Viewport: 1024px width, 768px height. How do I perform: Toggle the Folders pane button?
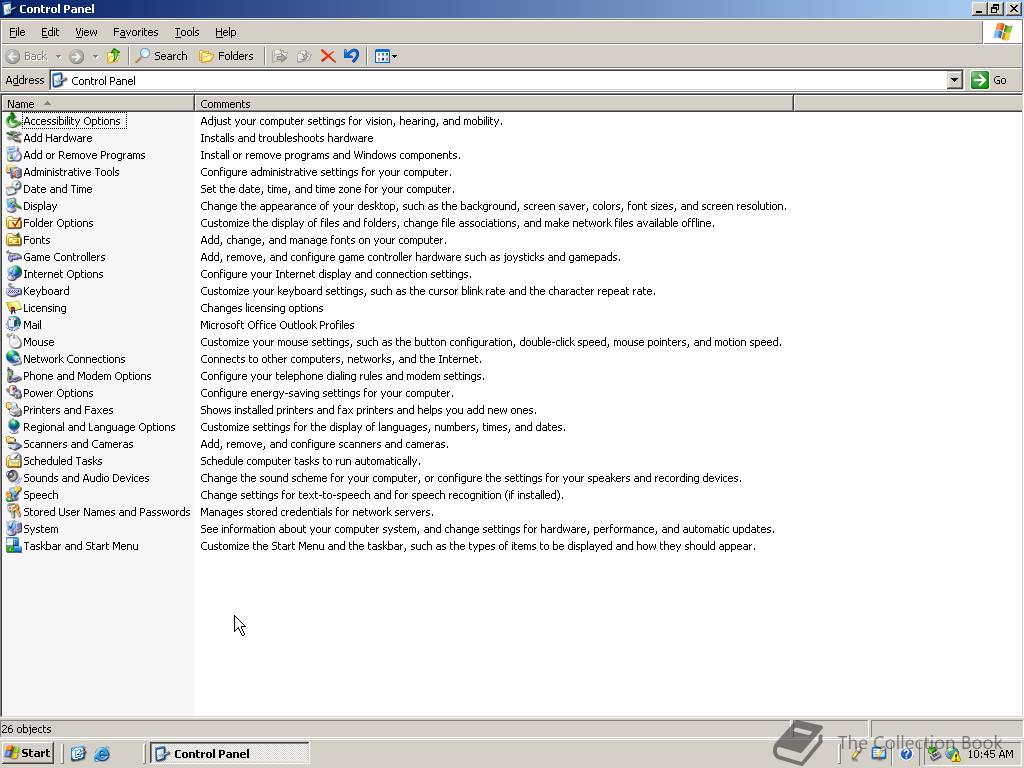tap(226, 56)
